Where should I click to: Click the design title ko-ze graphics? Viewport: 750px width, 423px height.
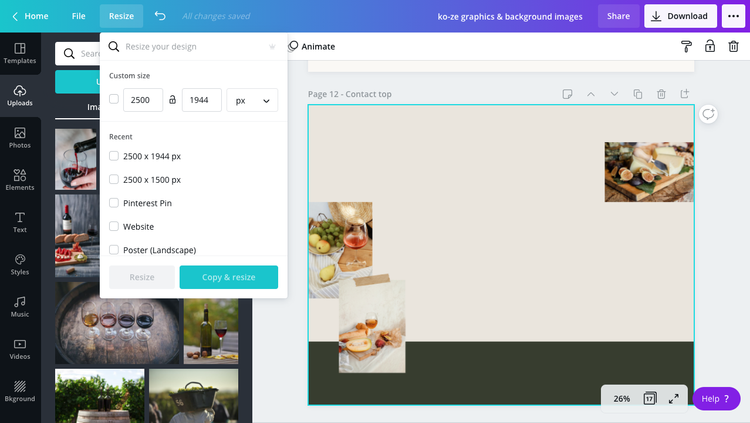coord(510,16)
